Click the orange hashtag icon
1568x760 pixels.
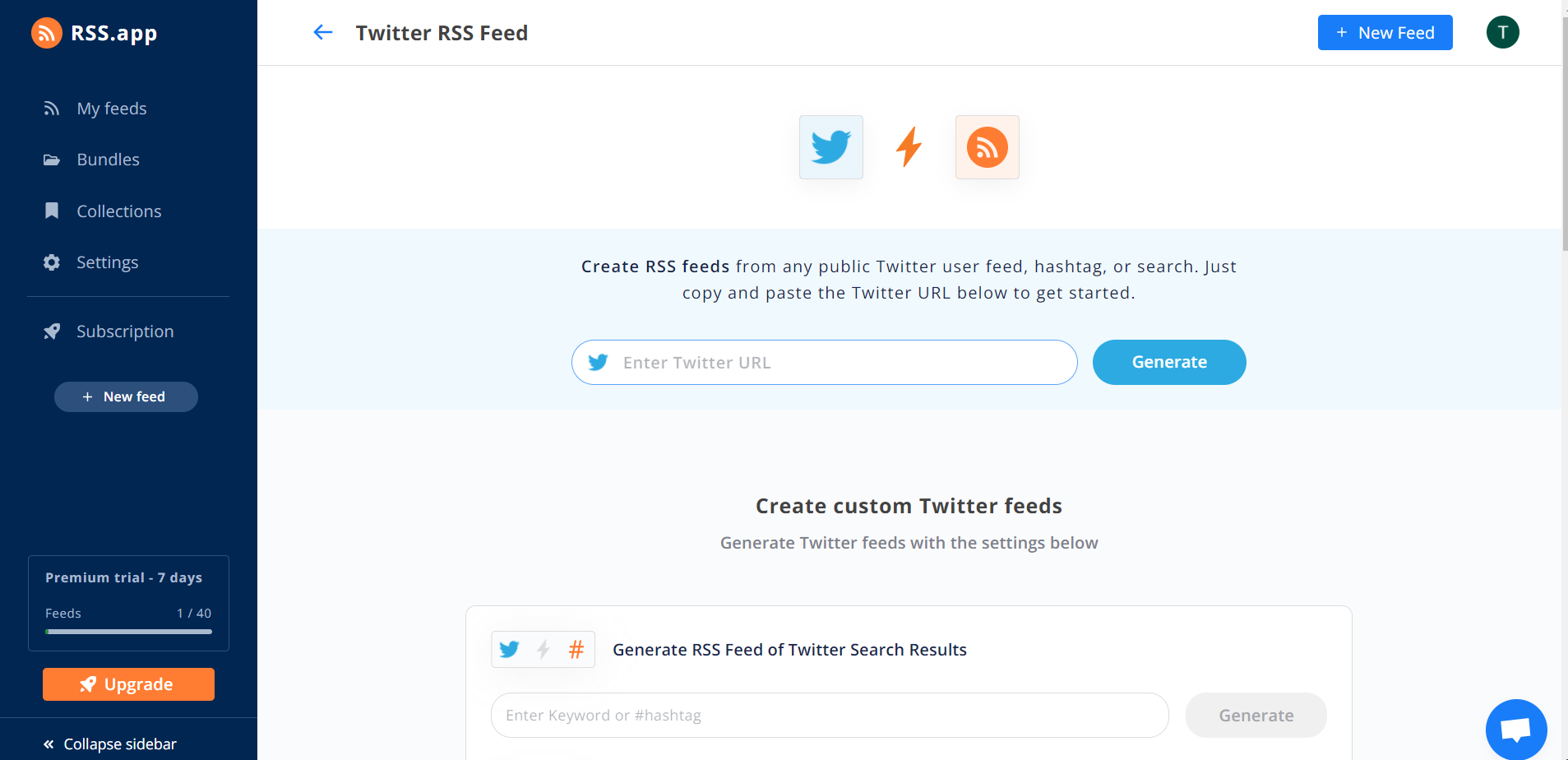coord(576,650)
